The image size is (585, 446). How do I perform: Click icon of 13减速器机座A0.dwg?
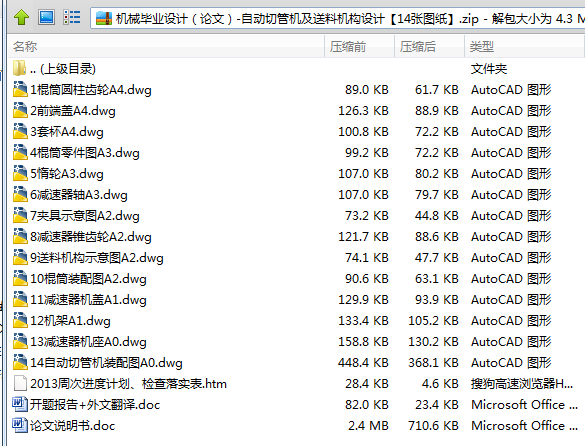(x=20, y=341)
